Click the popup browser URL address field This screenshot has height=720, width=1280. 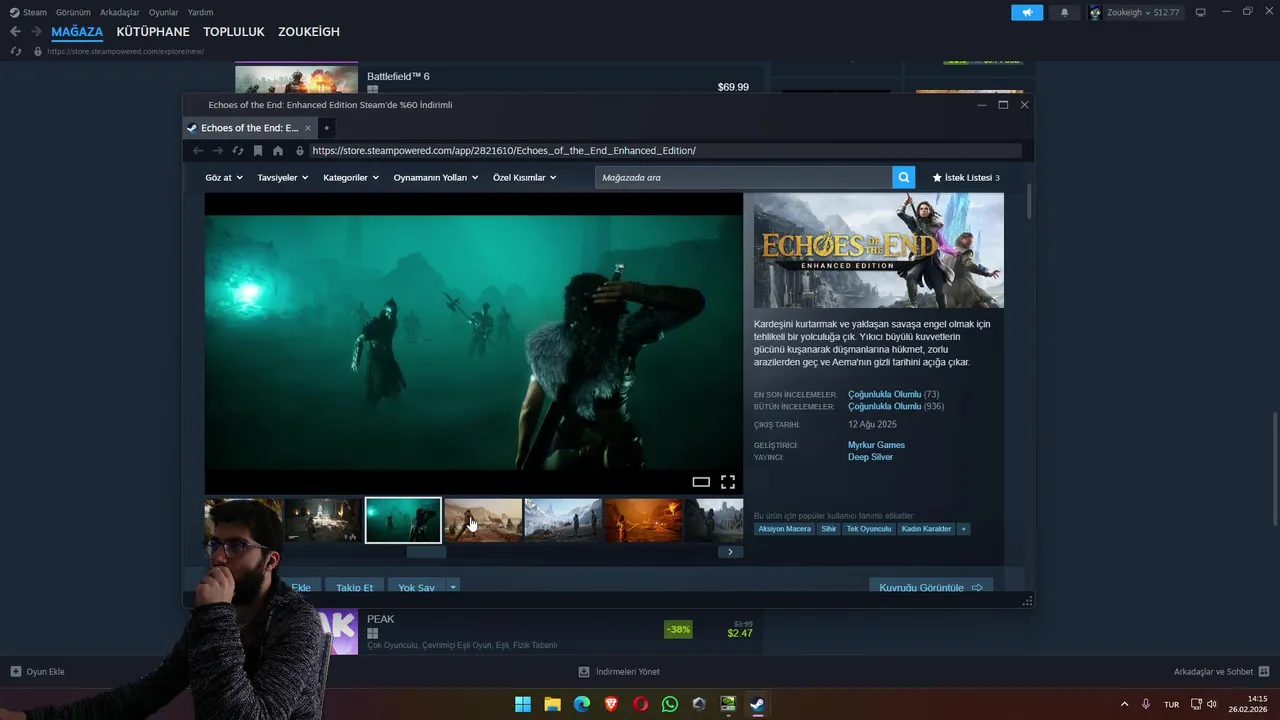point(665,151)
